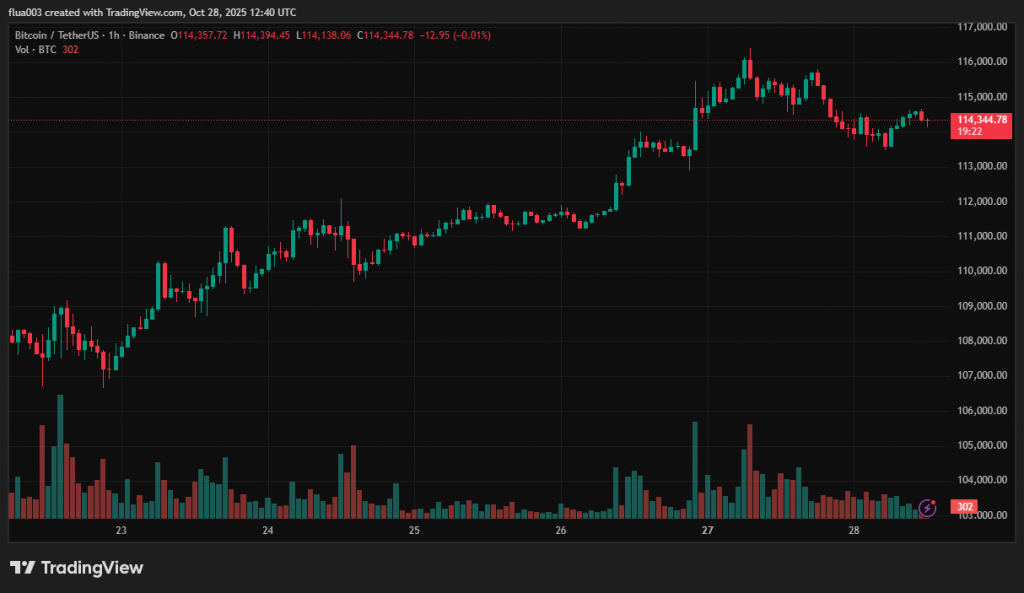
Task: Click date label 28 on time axis
Action: pos(853,530)
